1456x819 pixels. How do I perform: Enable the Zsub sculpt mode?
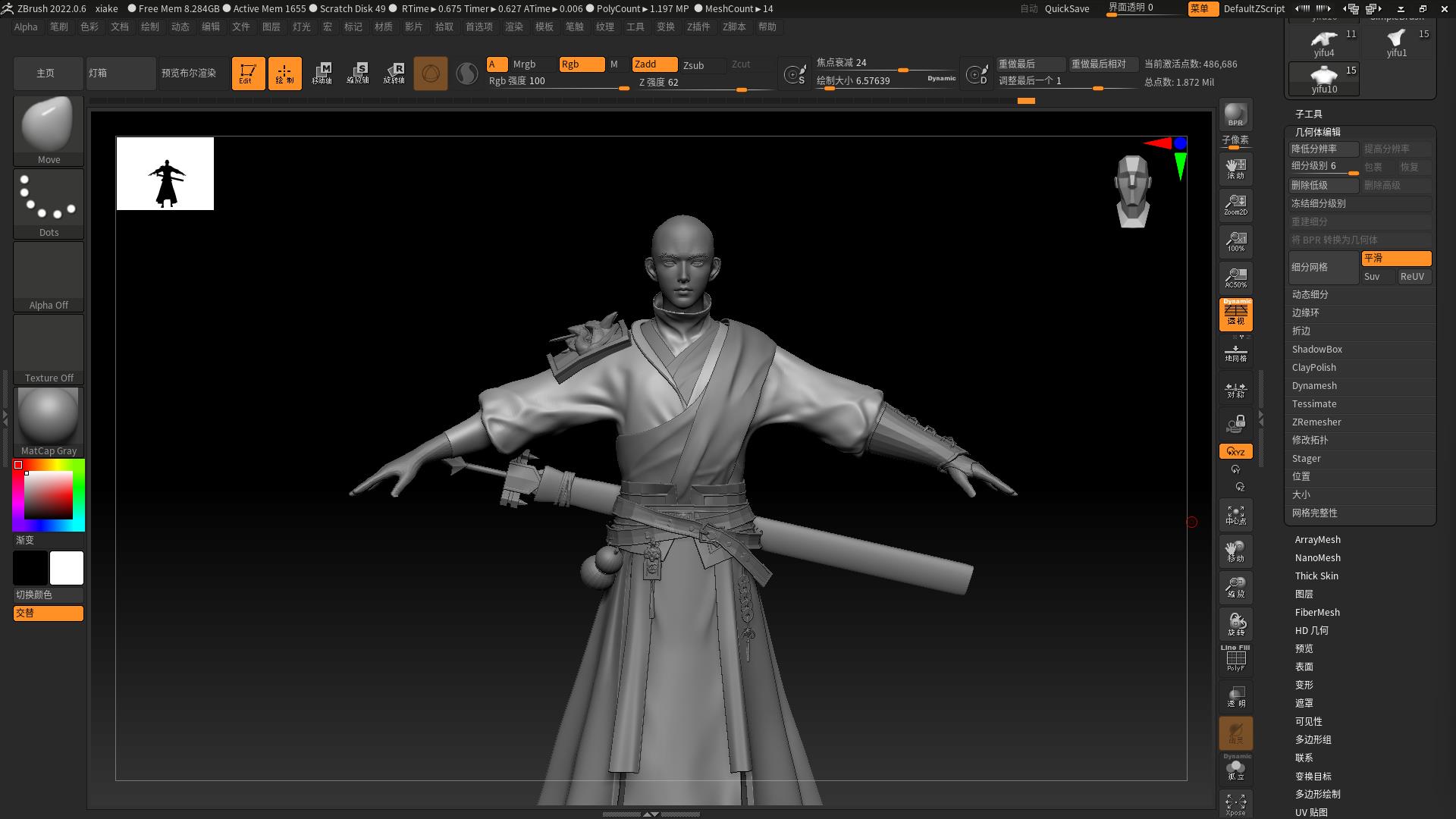coord(693,65)
